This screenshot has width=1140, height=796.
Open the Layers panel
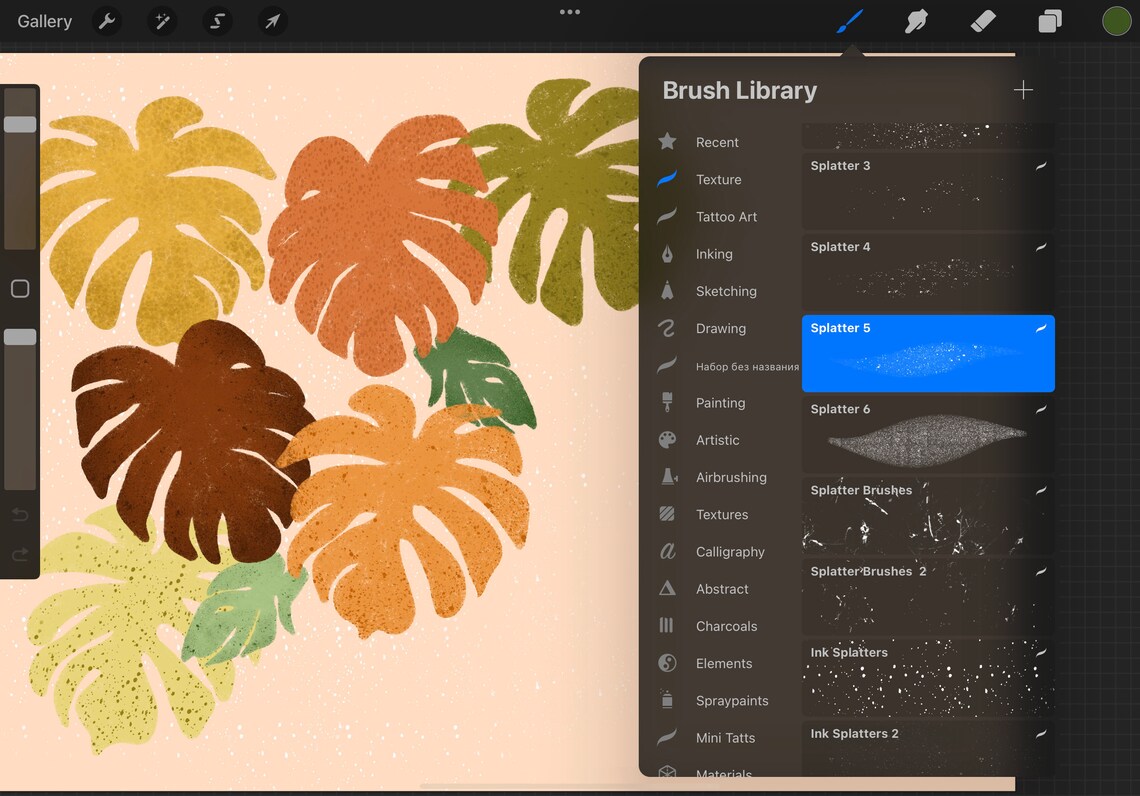point(1049,21)
